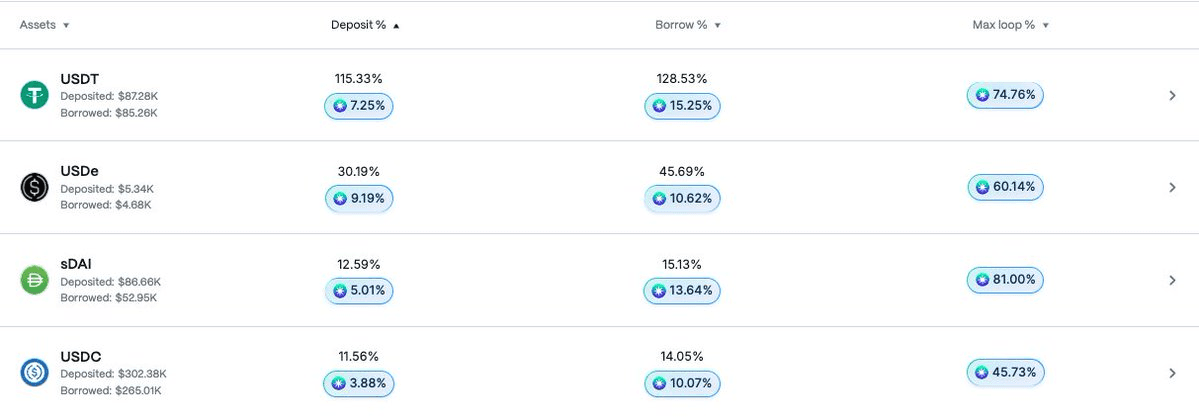The image size is (1199, 418).
Task: Click the USDe token icon
Action: (x=35, y=188)
